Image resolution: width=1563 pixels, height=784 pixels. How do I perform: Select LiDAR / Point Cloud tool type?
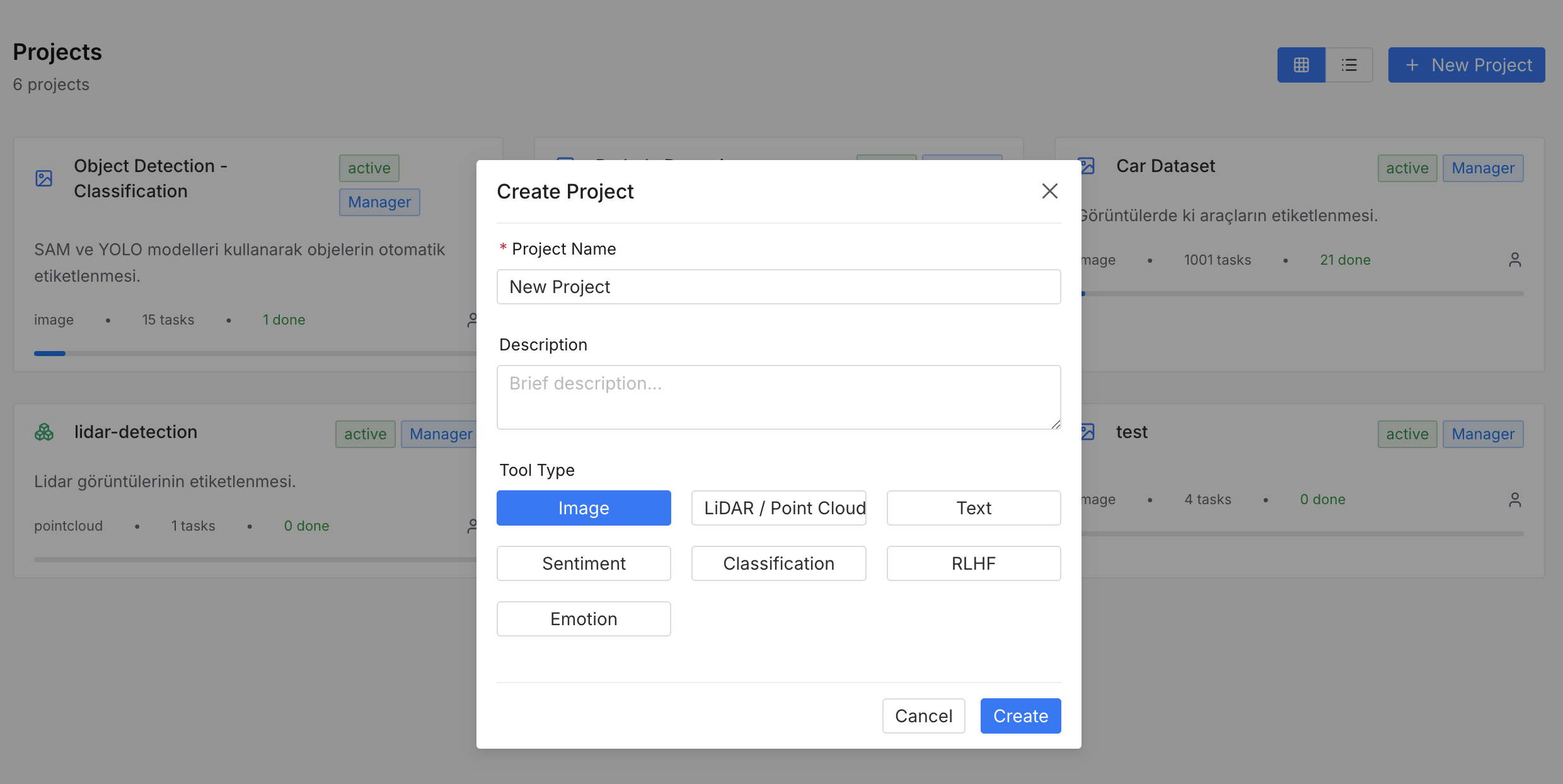tap(778, 508)
